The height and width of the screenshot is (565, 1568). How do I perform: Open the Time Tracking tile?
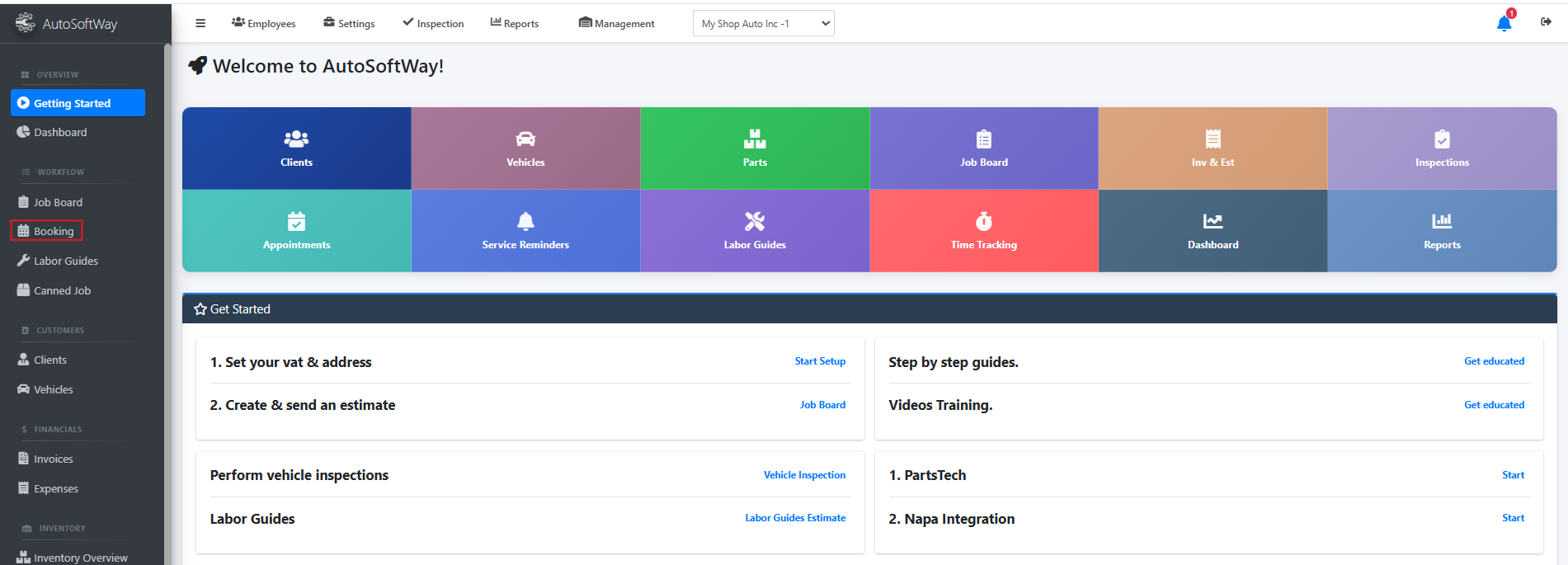pos(983,231)
